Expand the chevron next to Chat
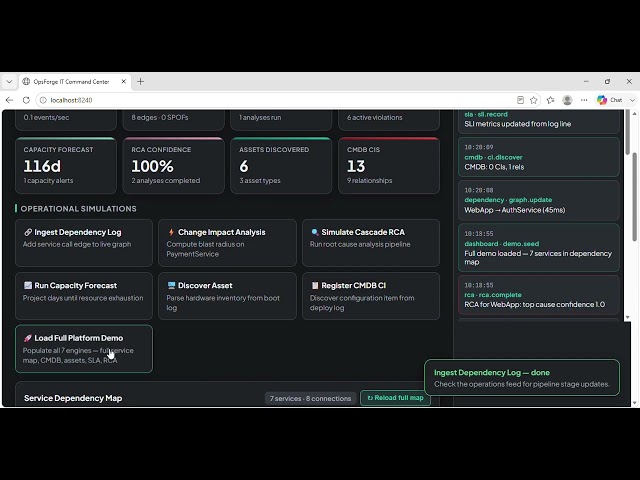Screen dimensions: 640x480 click(632, 100)
